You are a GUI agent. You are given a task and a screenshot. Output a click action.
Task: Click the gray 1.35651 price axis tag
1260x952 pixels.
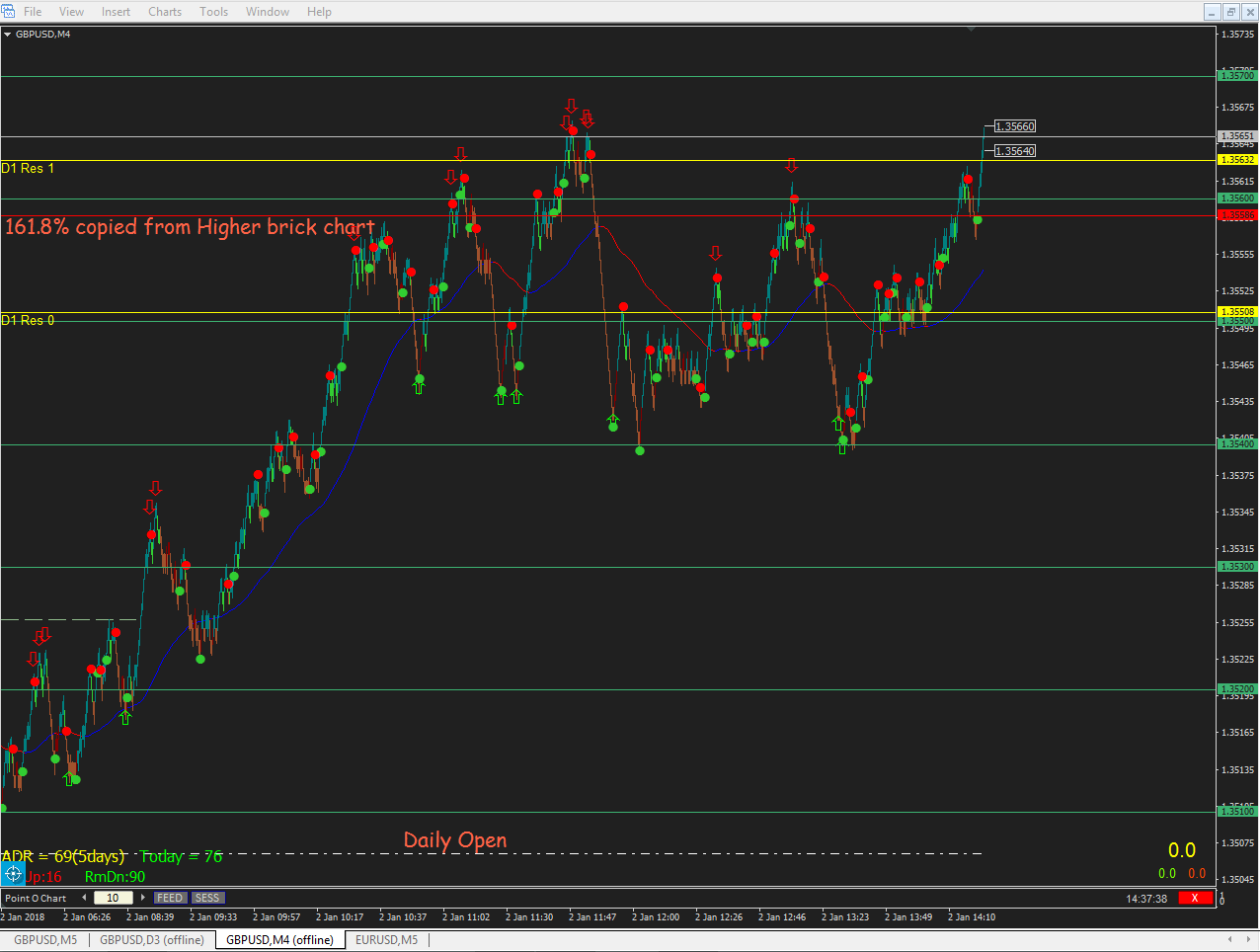(1237, 136)
